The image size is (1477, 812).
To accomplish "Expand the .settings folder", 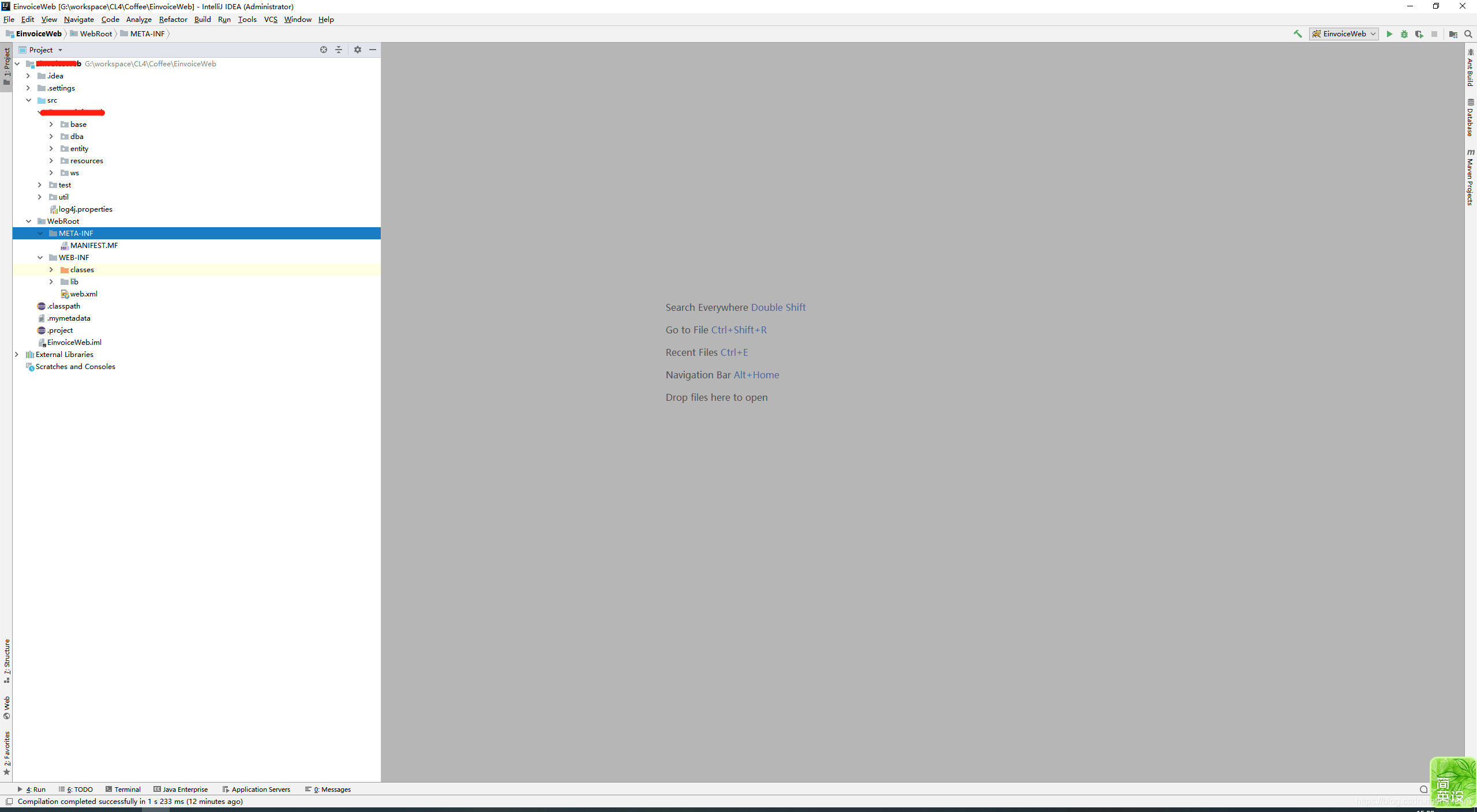I will (x=28, y=88).
